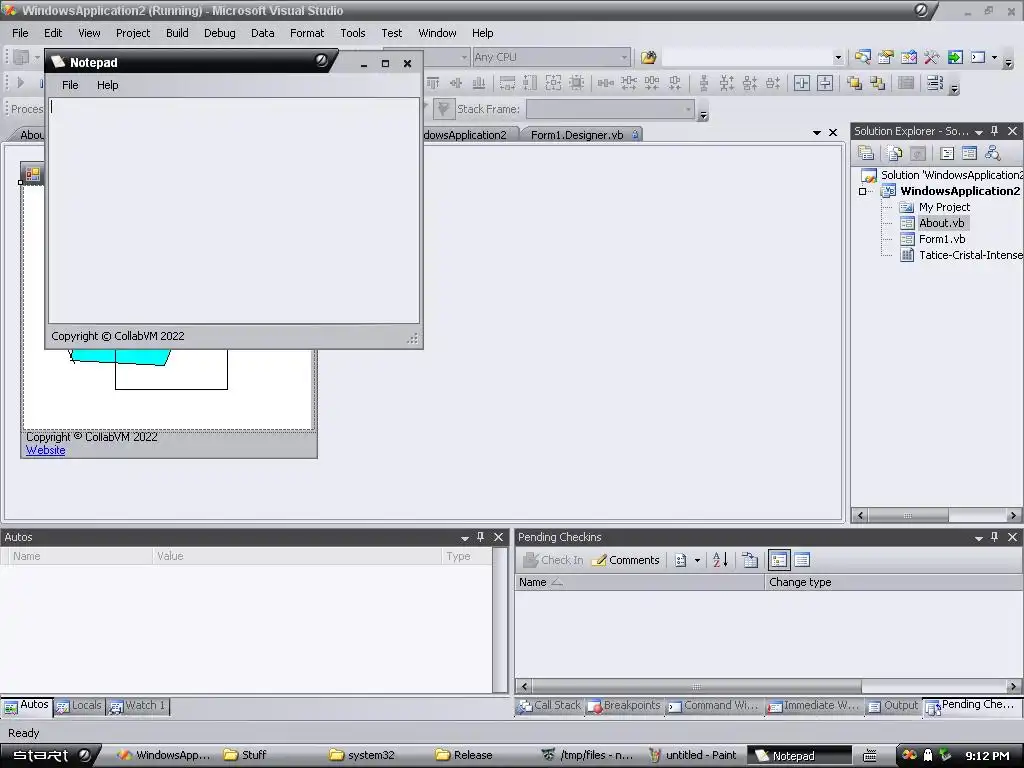Open the Toolbox icon with hammer and wrench

point(932,57)
